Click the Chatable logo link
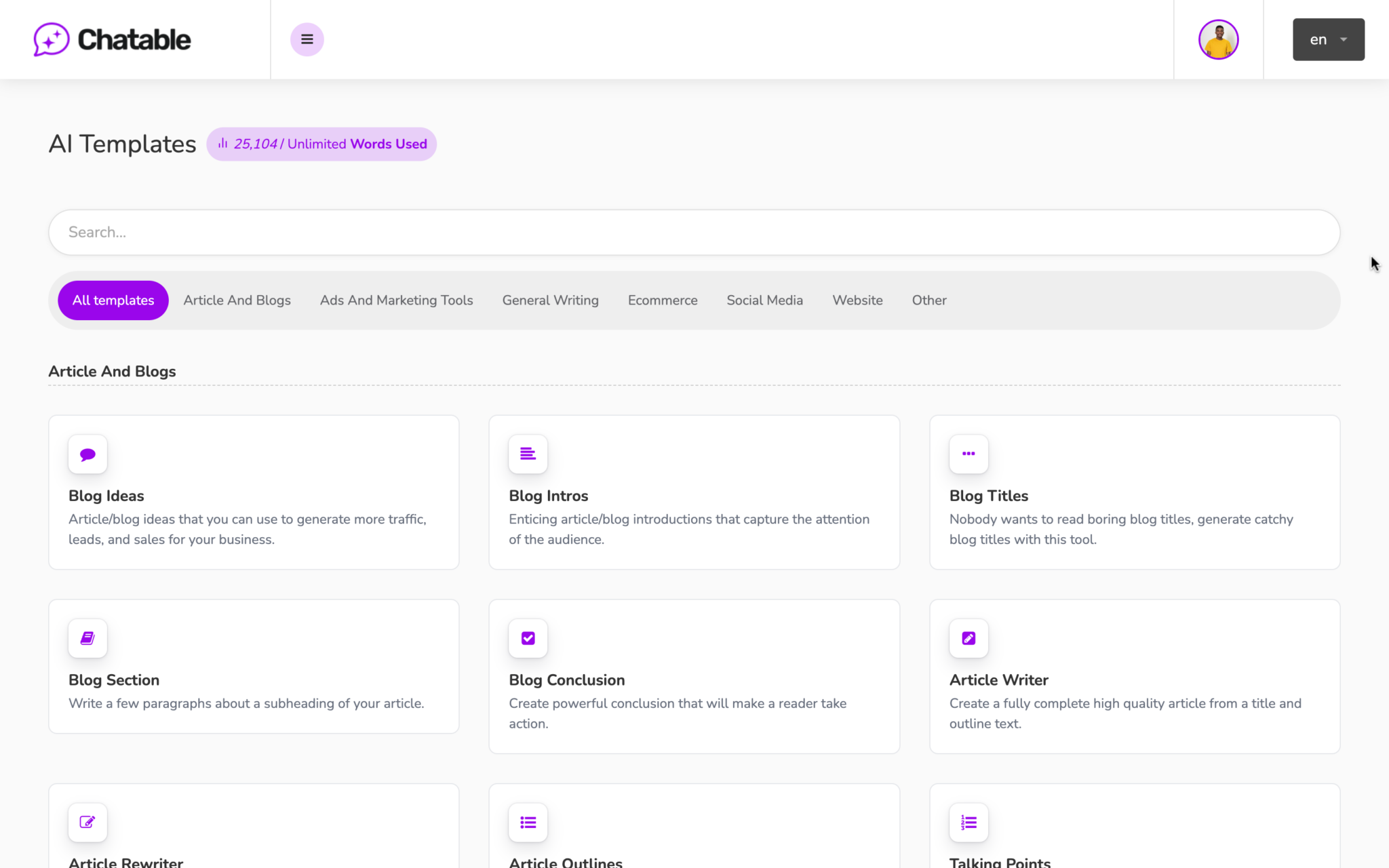The width and height of the screenshot is (1389, 868). pos(113,39)
